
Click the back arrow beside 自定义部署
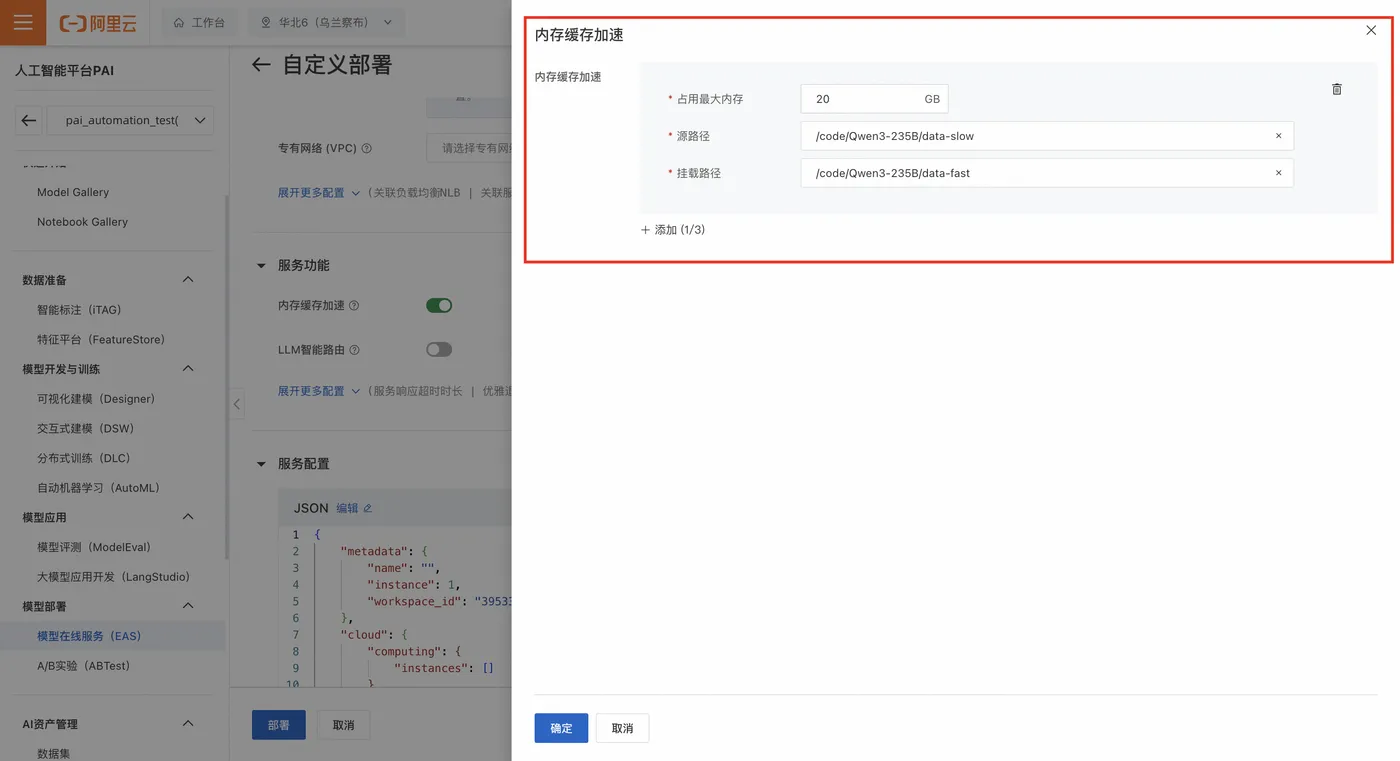coord(261,65)
